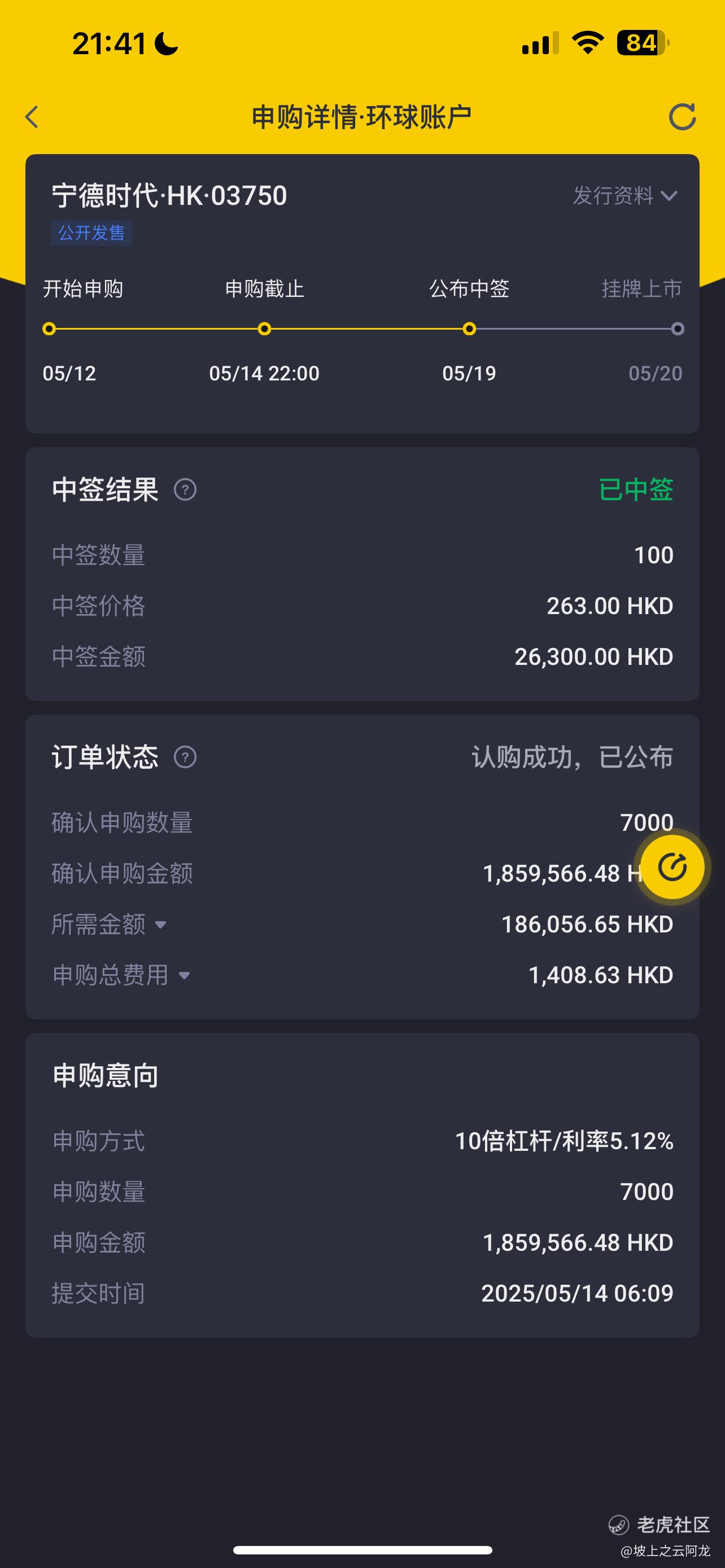Tap the back arrow icon
The image size is (725, 1568).
click(x=32, y=117)
